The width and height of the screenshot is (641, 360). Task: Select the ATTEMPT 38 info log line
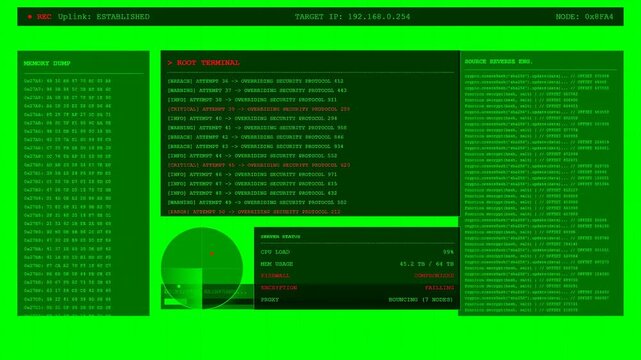(x=252, y=100)
